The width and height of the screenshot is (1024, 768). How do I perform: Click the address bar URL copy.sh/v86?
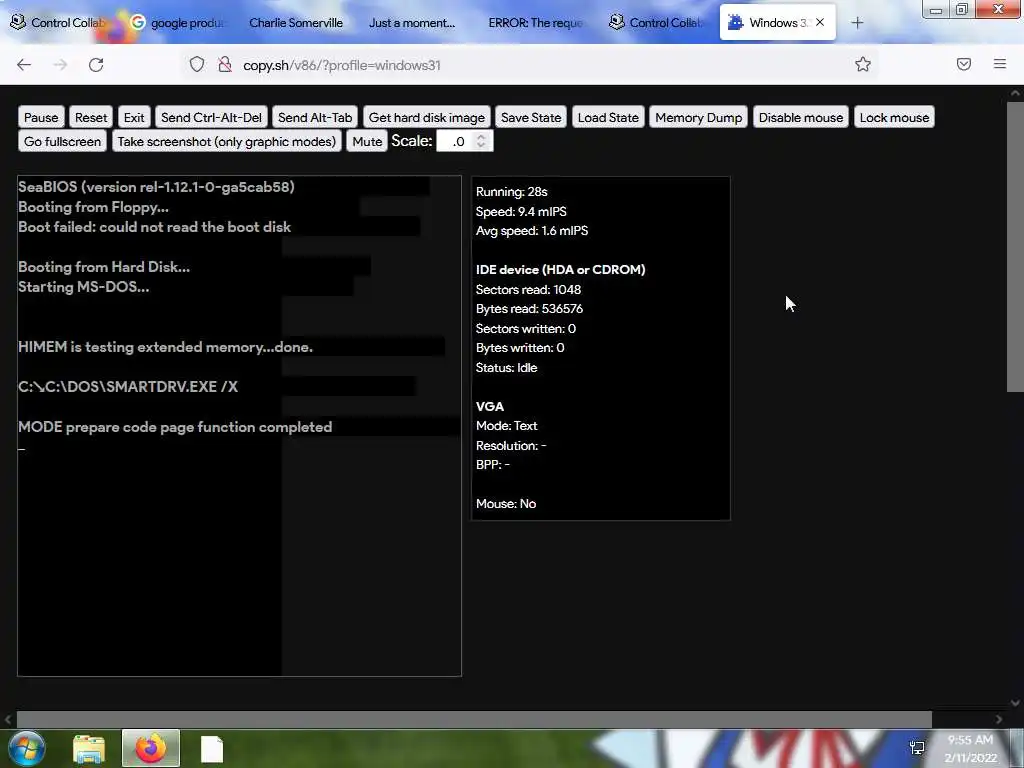342,65
